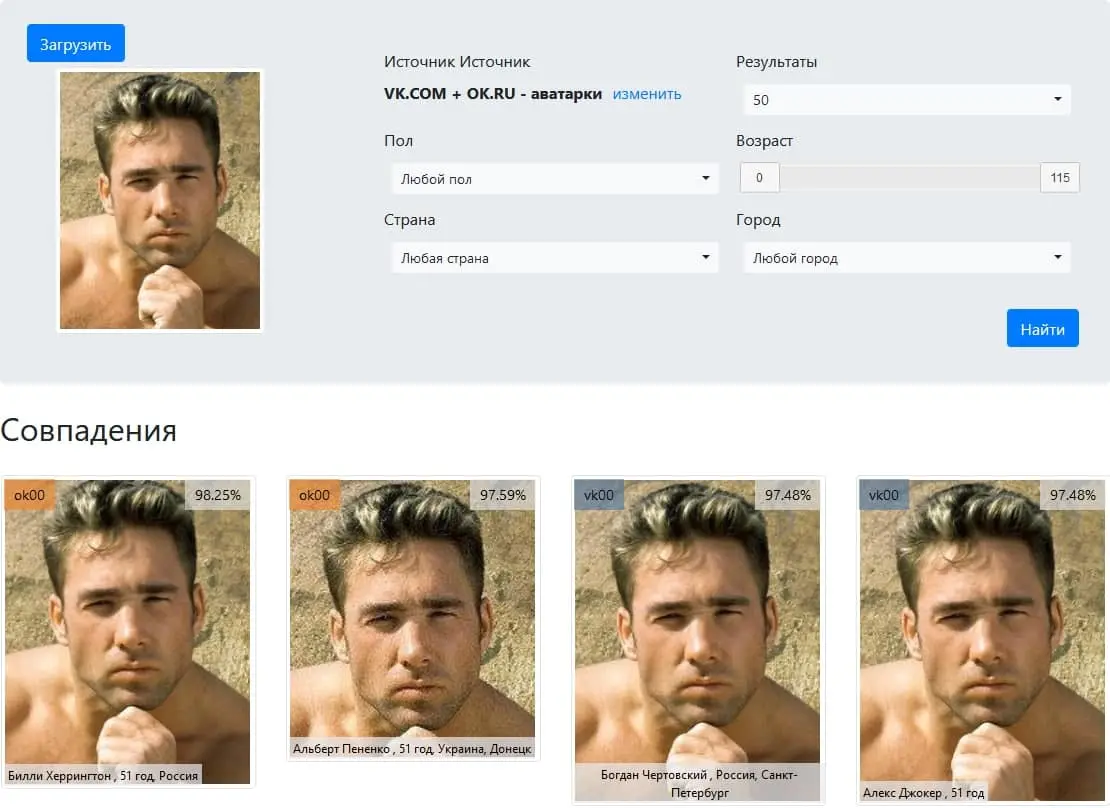Expand the Любая страна country dropdown
The width and height of the screenshot is (1110, 808).
tap(555, 258)
